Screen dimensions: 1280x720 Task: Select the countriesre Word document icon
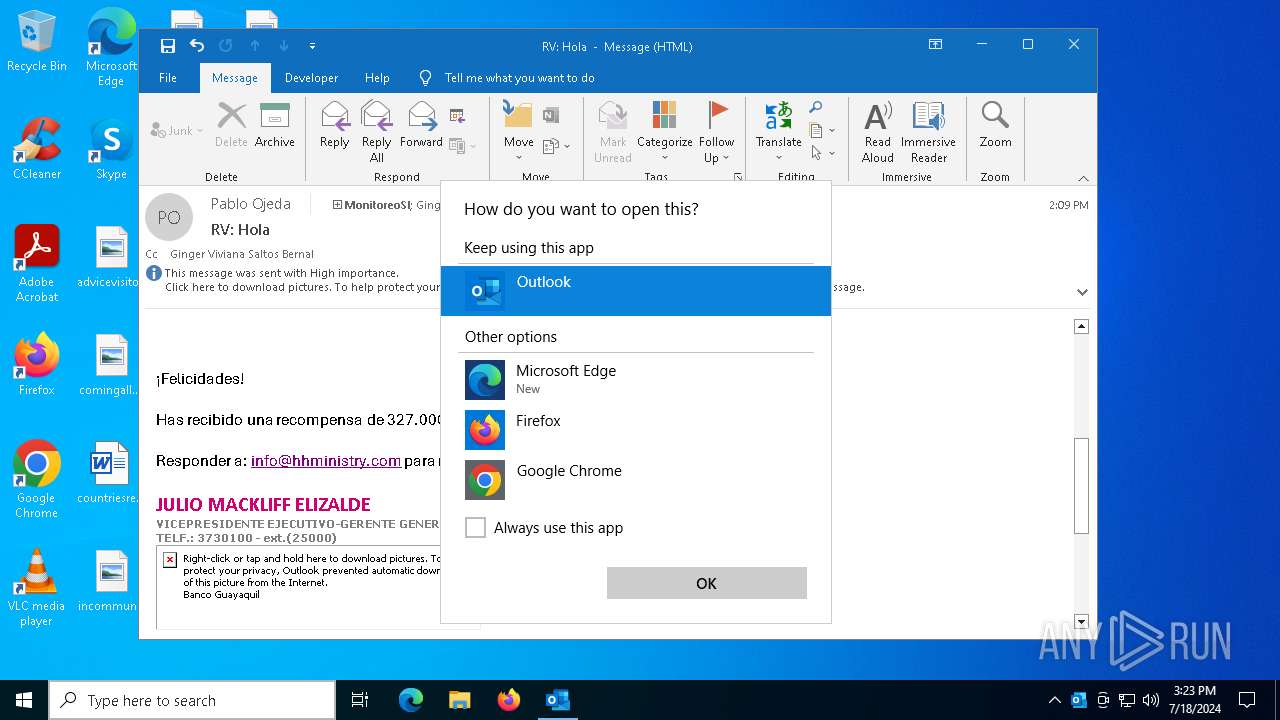(x=110, y=473)
